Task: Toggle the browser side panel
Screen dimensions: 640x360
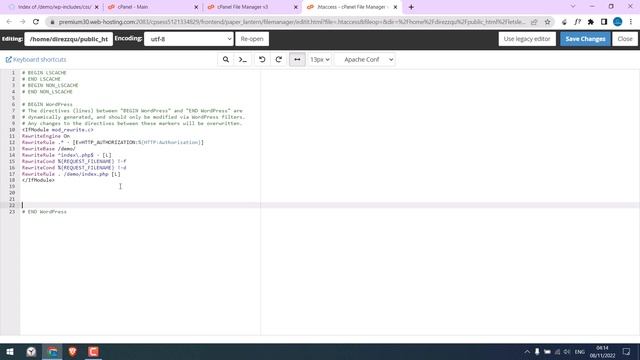Action: [604, 22]
